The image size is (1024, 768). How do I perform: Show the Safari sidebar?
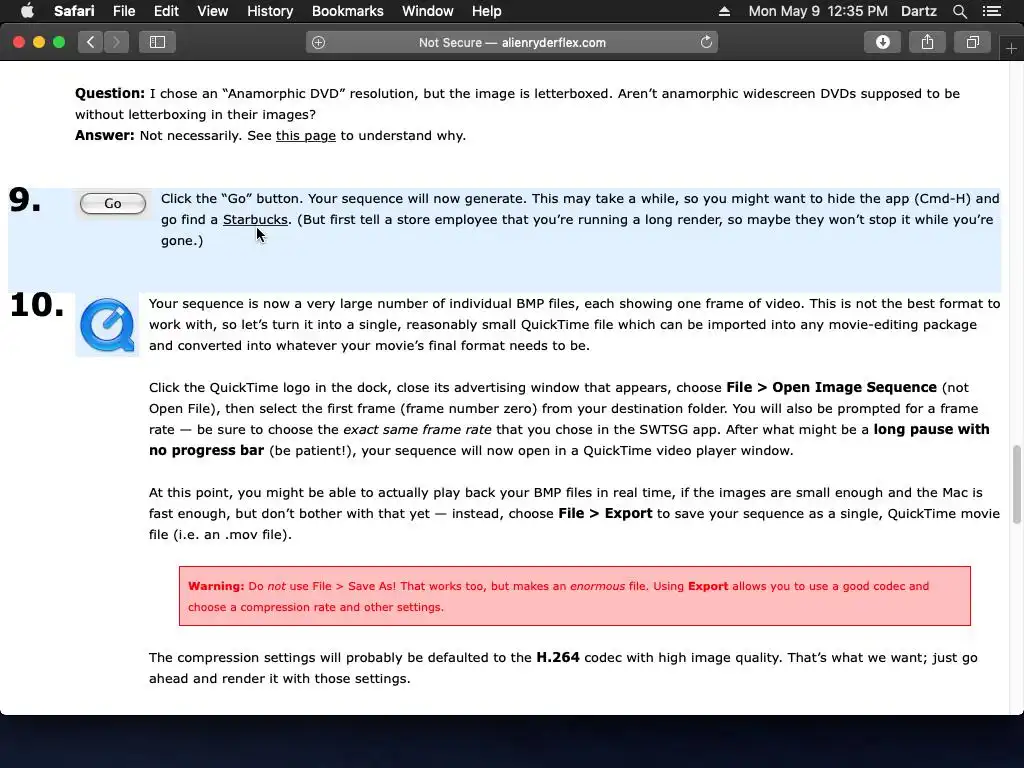[157, 42]
